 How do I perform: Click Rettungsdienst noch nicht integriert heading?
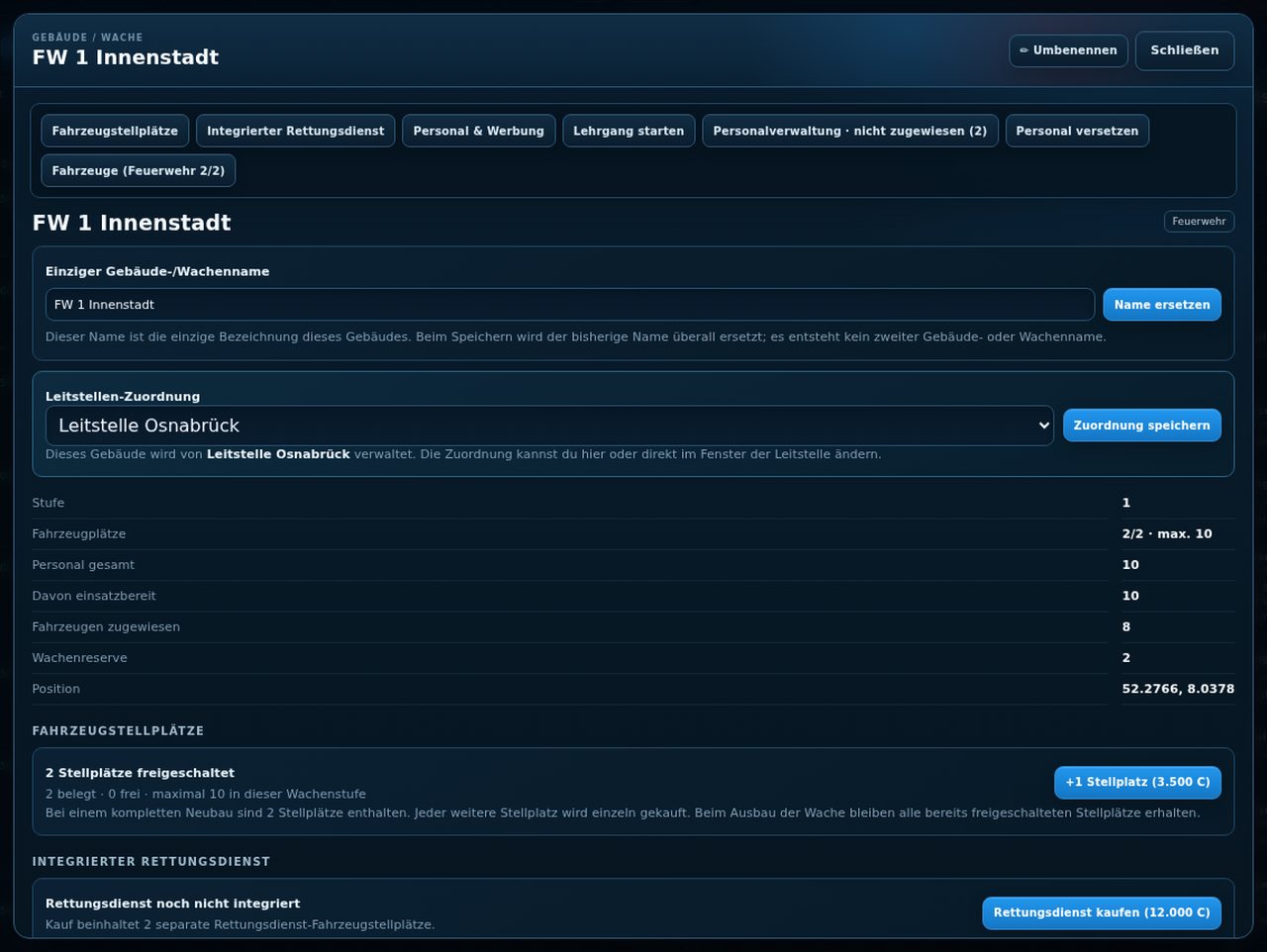tap(172, 904)
